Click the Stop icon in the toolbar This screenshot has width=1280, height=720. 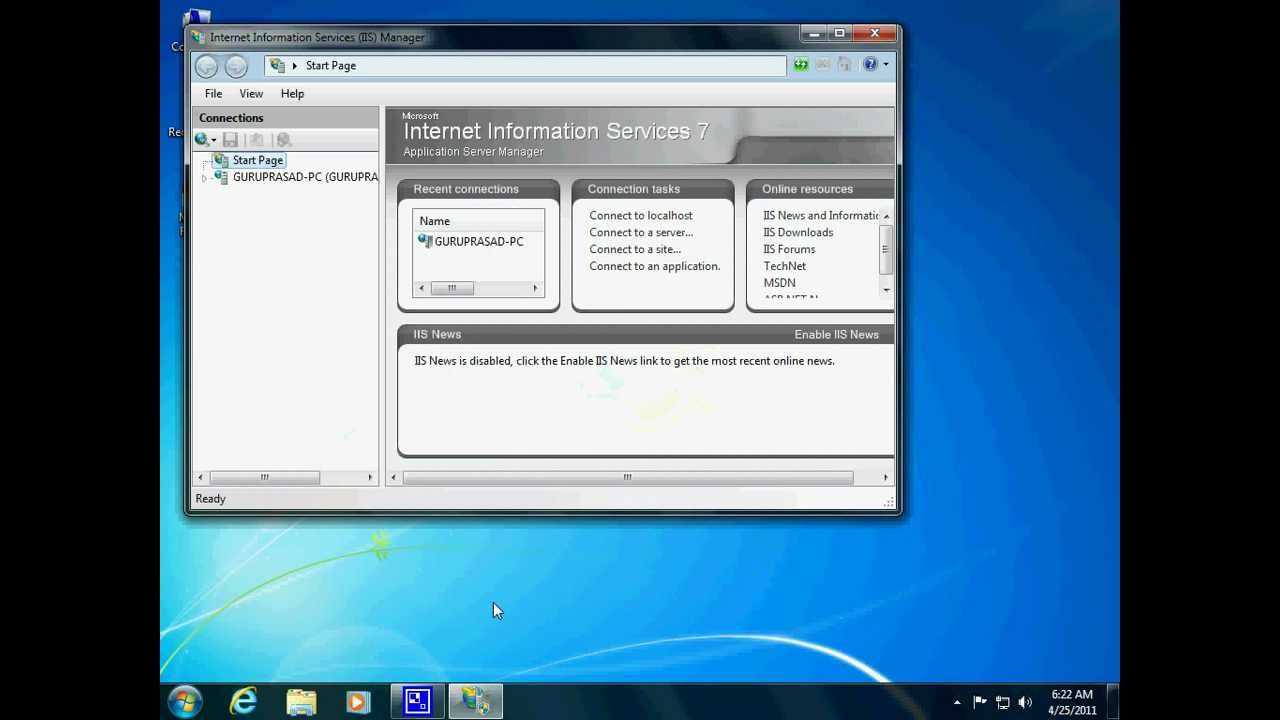pos(823,65)
